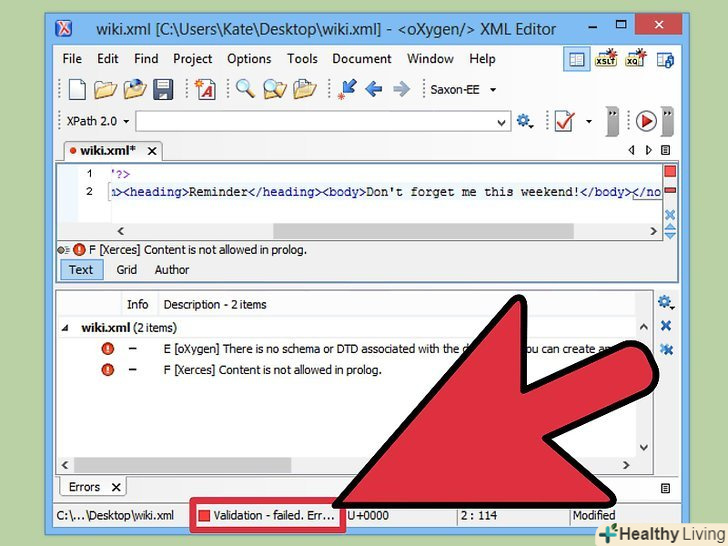This screenshot has width=728, height=546.
Task: Click the error icon beside Content is not allowed message
Action: [79, 250]
